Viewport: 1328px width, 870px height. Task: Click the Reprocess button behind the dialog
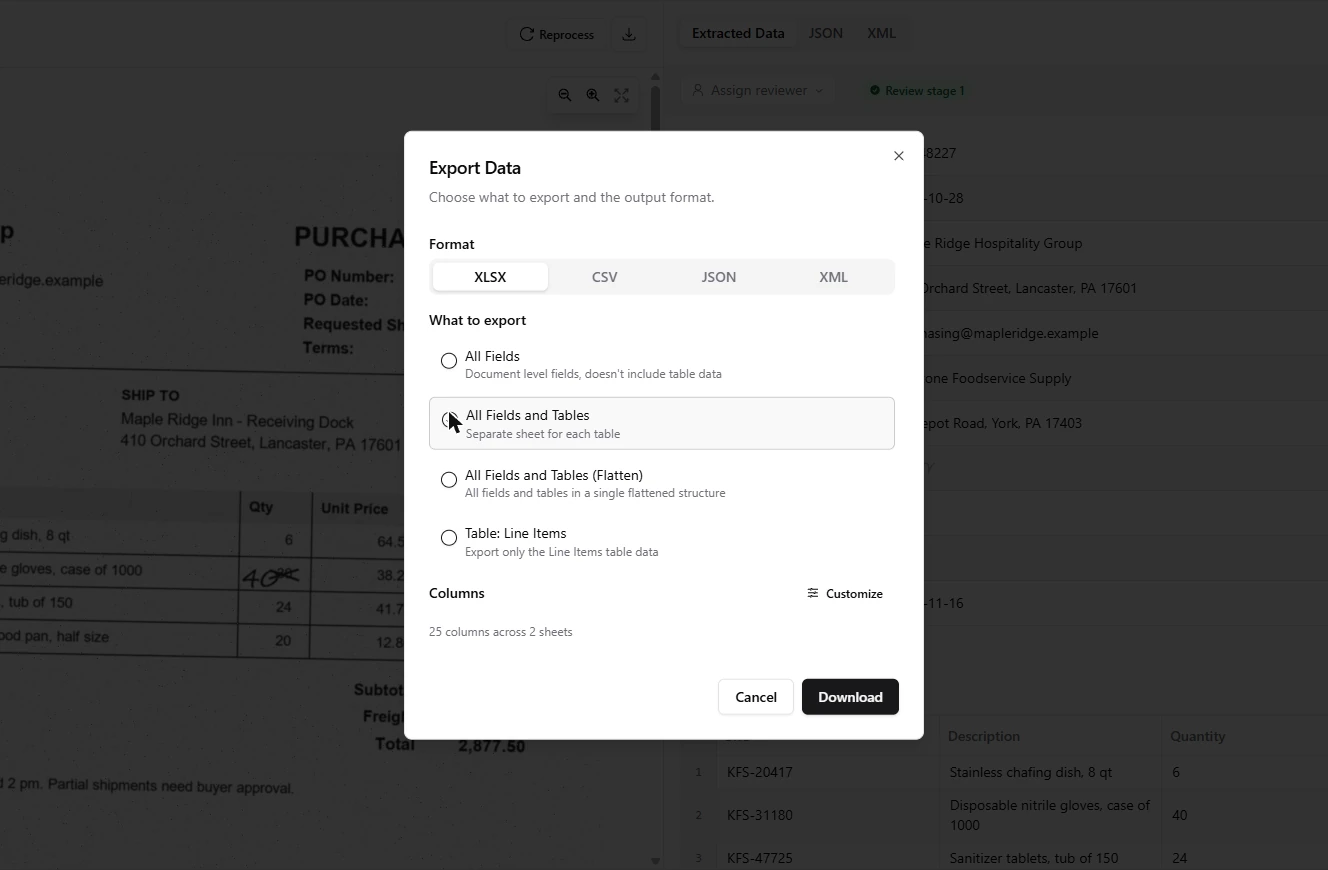tap(557, 34)
